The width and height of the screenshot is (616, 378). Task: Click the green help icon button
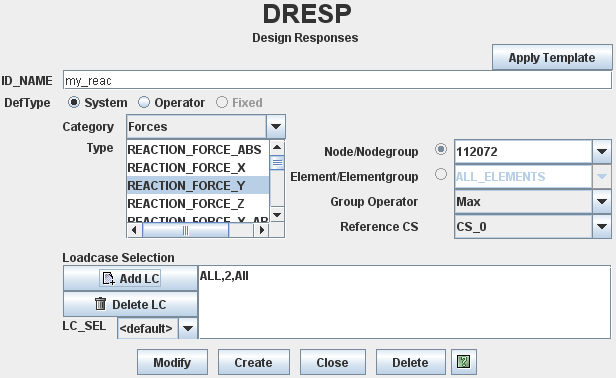point(464,362)
